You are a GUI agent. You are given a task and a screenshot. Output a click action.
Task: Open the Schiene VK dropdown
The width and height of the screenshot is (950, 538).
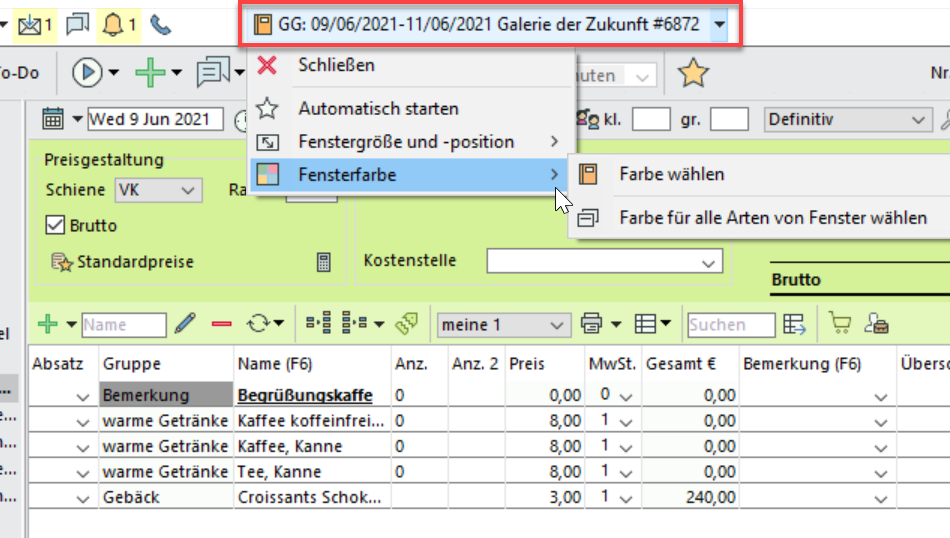(x=158, y=190)
